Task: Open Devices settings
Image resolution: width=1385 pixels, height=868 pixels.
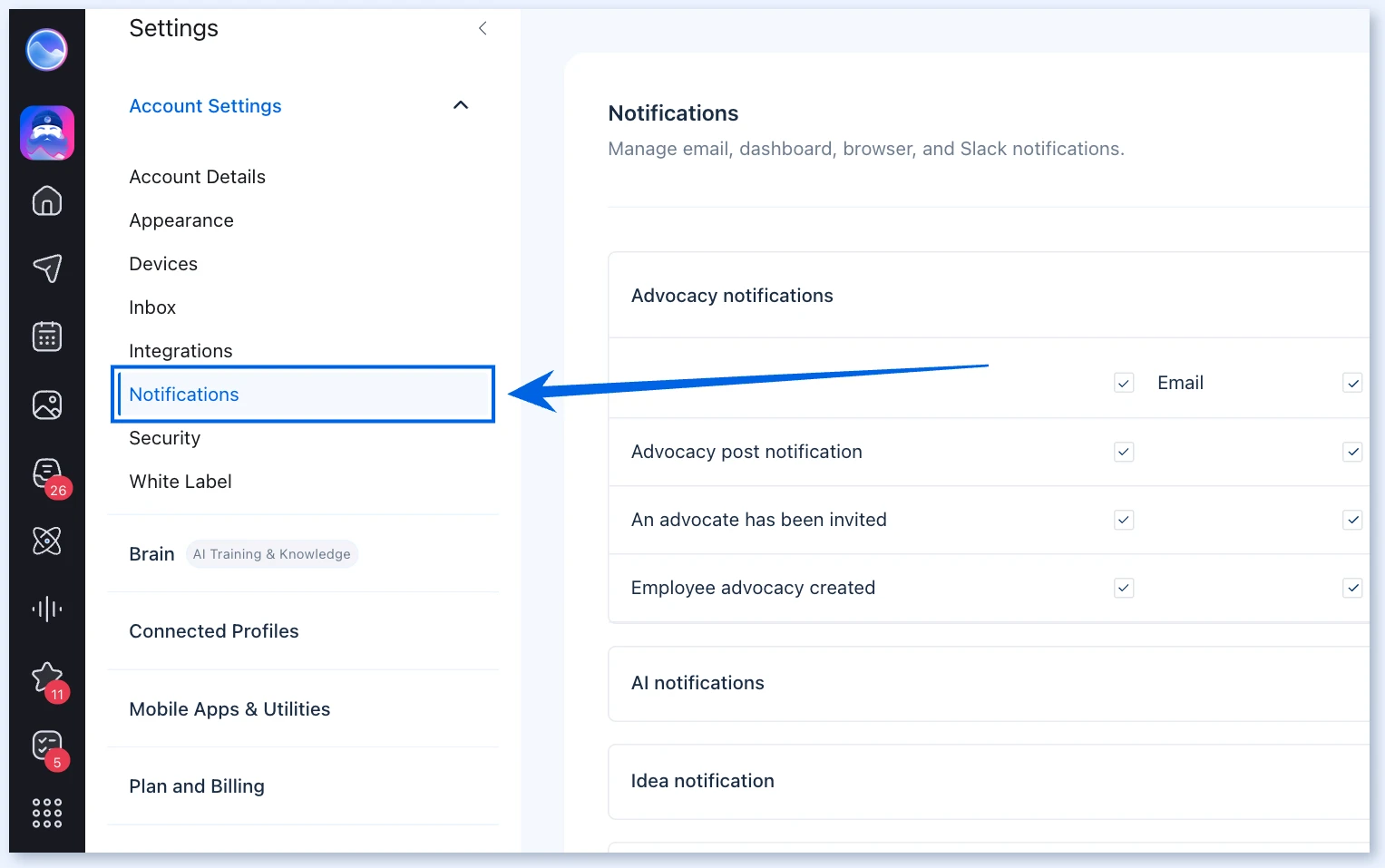Action: 163,264
